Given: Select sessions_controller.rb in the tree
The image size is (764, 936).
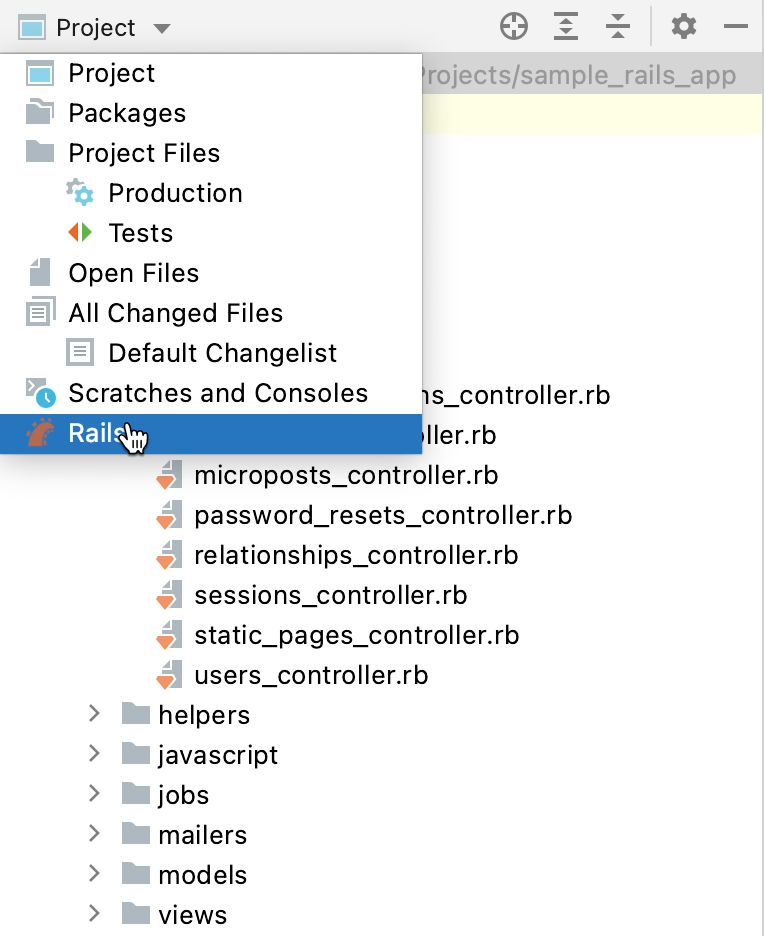Looking at the screenshot, I should [x=330, y=595].
